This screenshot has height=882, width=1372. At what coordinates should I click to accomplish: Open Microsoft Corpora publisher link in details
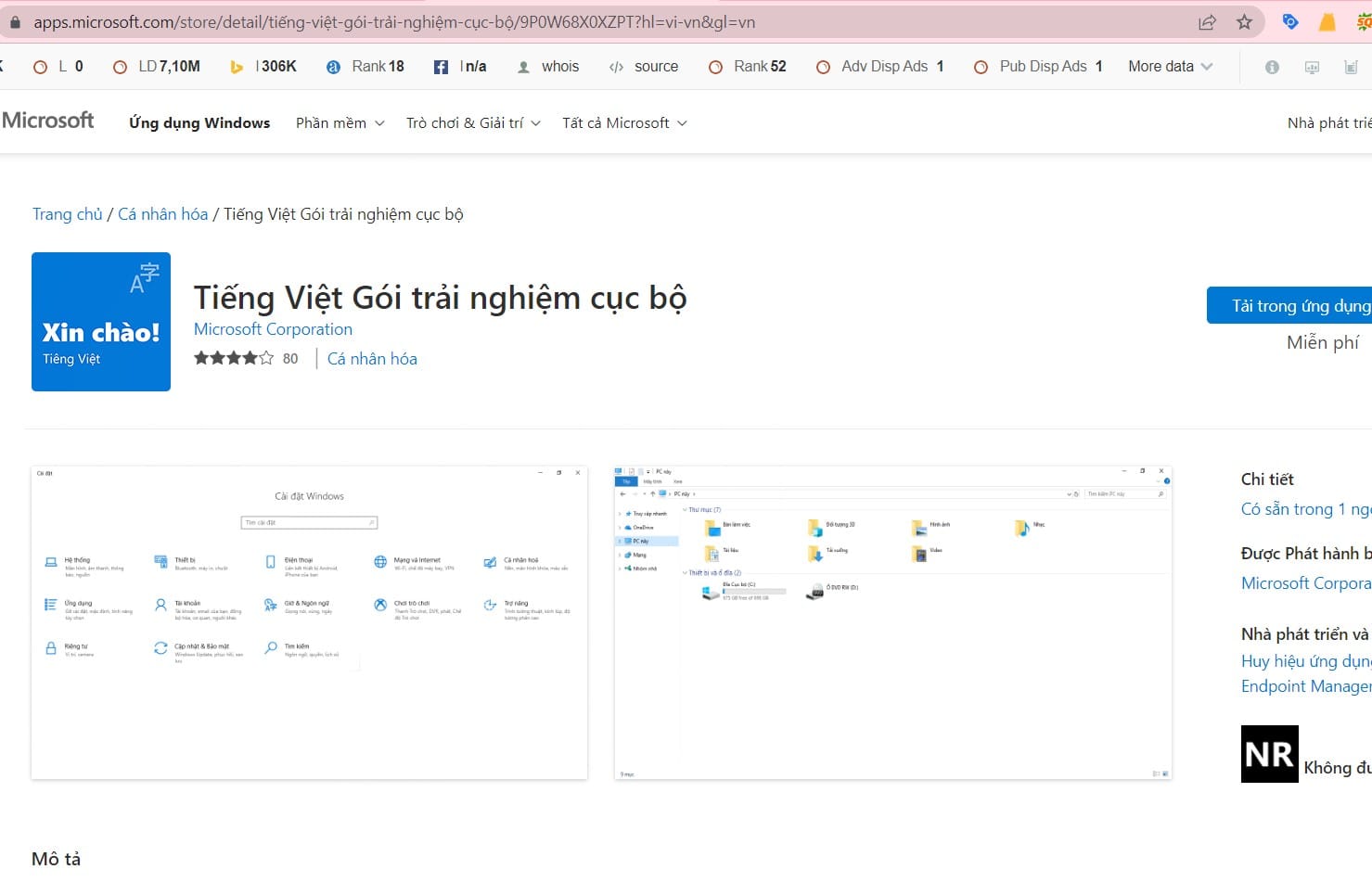(1306, 583)
